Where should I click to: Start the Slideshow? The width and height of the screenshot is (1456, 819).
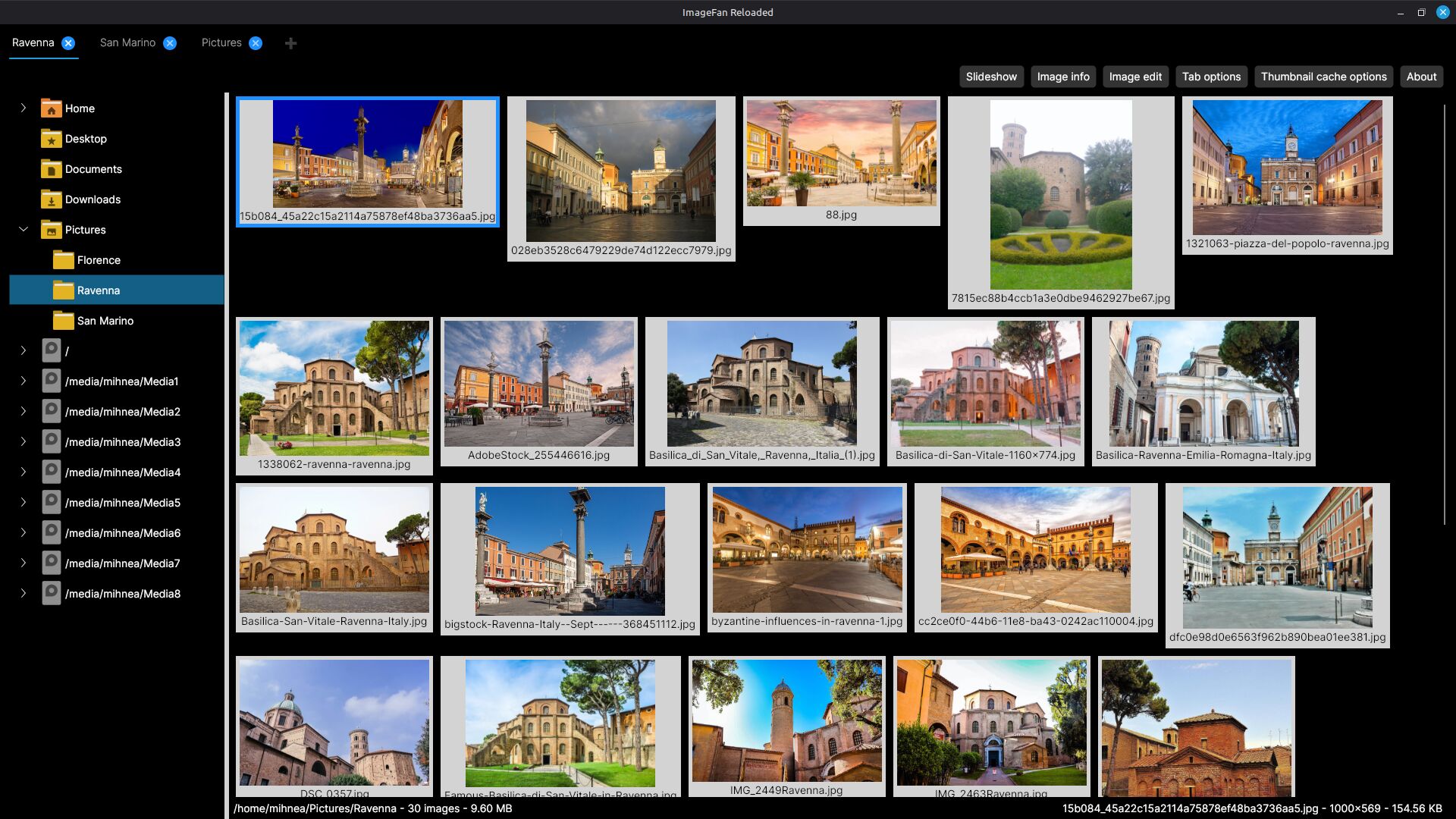coord(991,77)
